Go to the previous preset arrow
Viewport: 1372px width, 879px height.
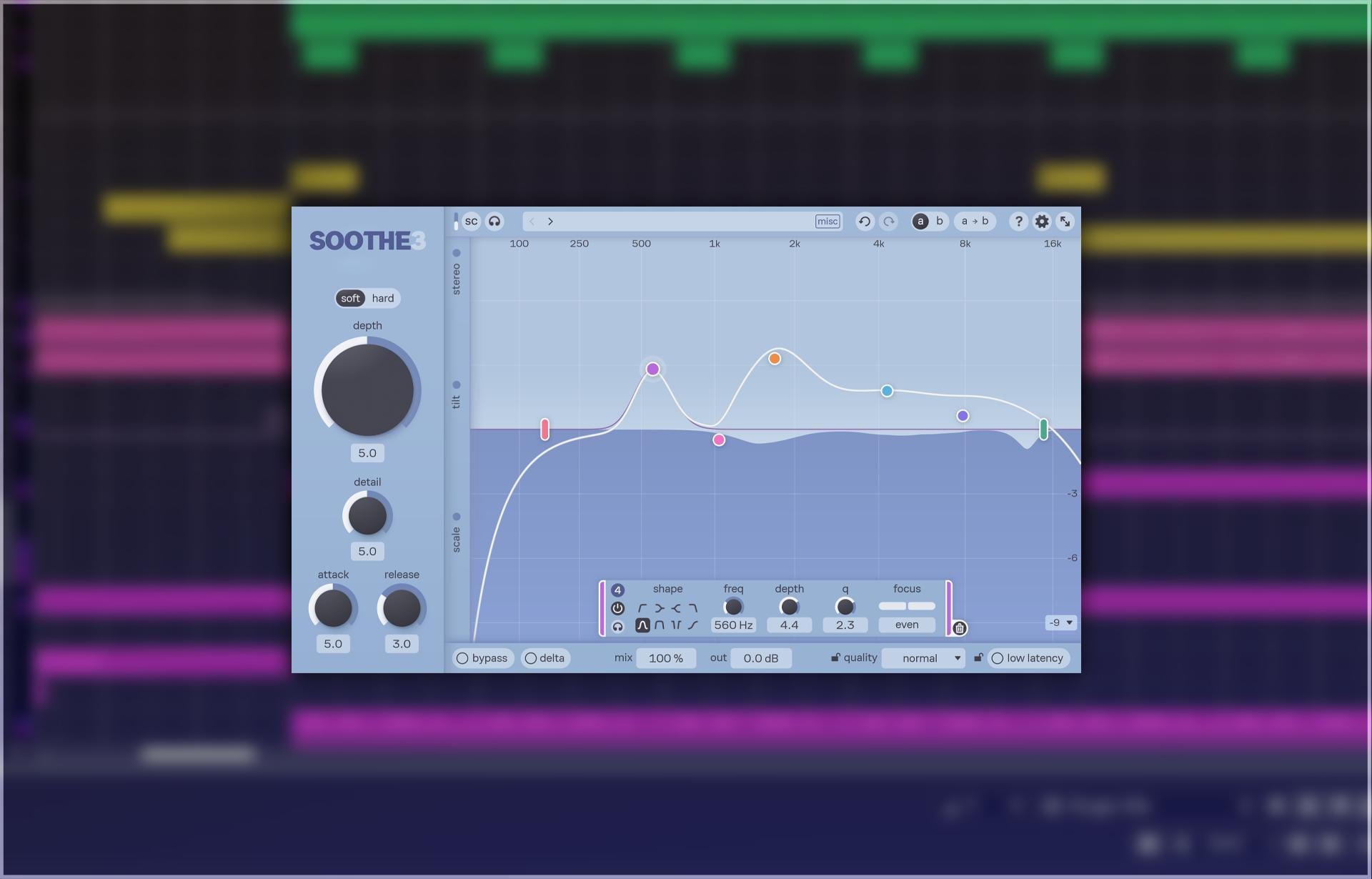[x=532, y=222]
